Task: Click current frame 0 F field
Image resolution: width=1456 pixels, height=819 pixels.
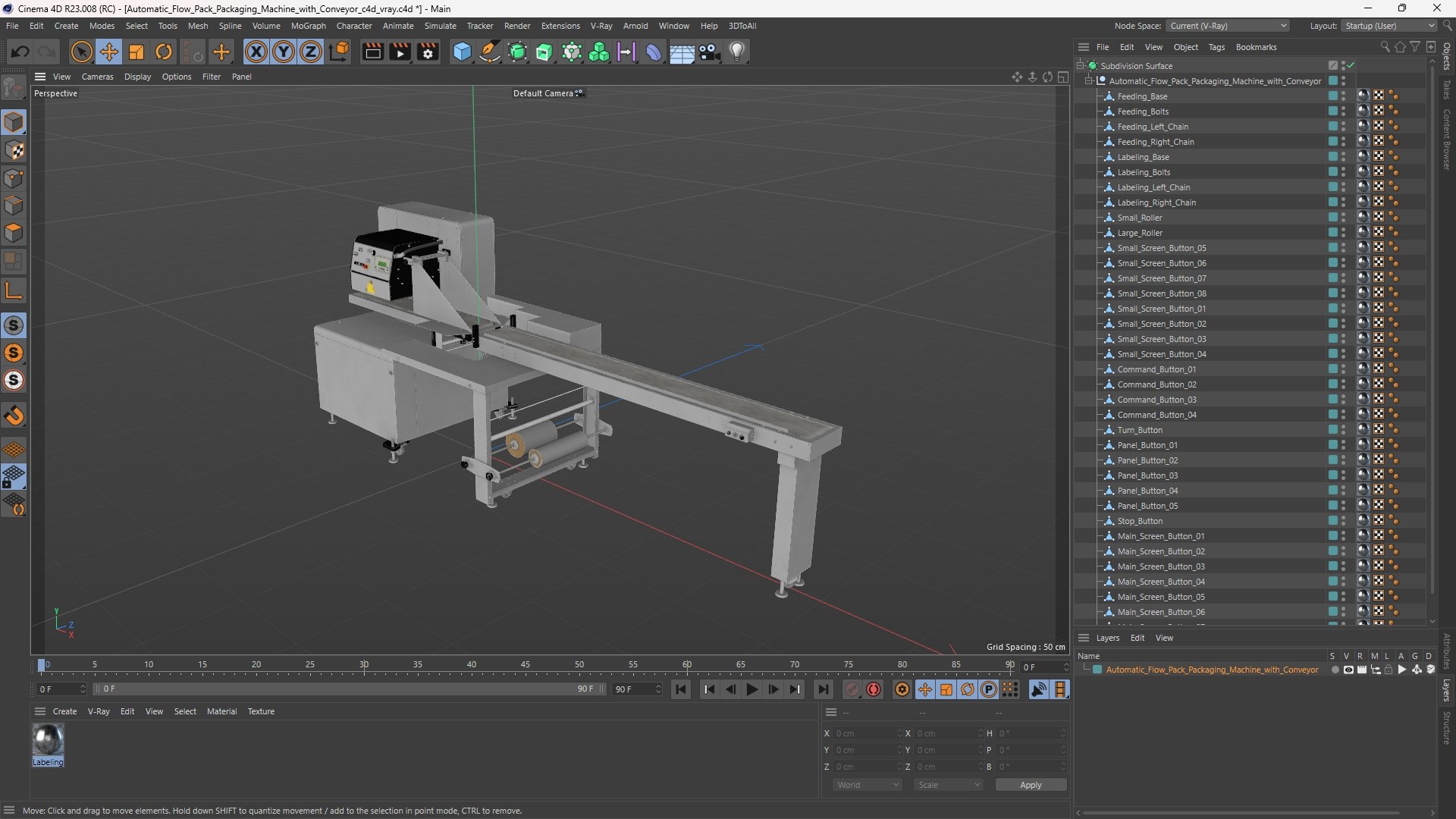Action: [62, 689]
